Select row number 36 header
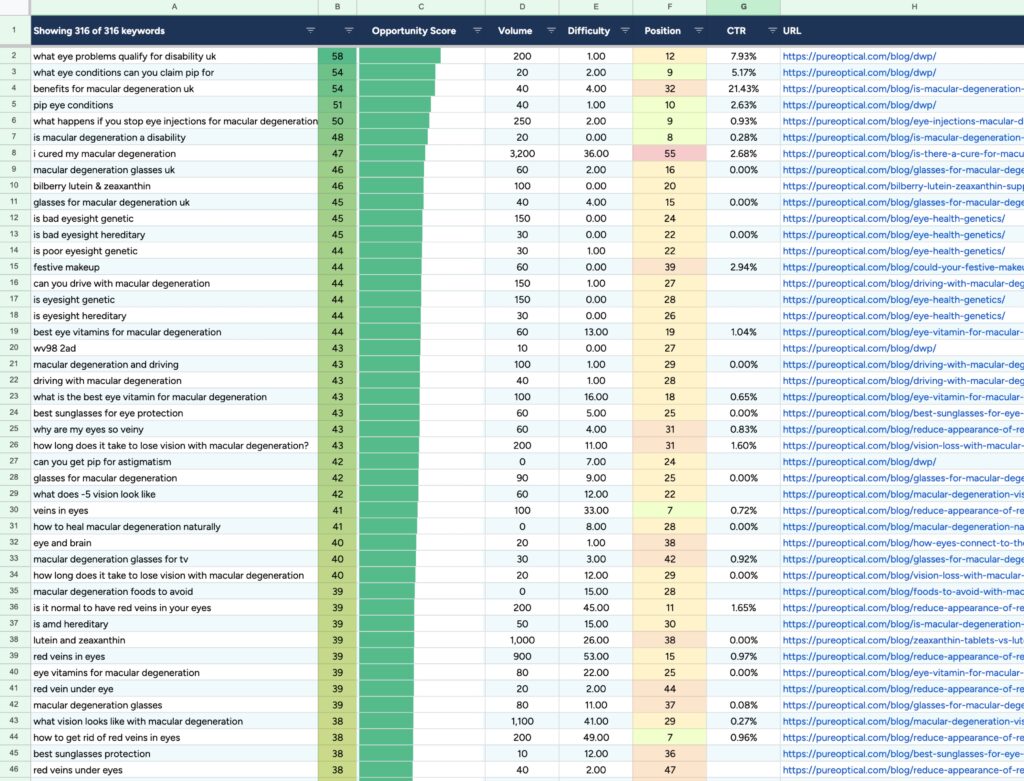 click(x=14, y=607)
